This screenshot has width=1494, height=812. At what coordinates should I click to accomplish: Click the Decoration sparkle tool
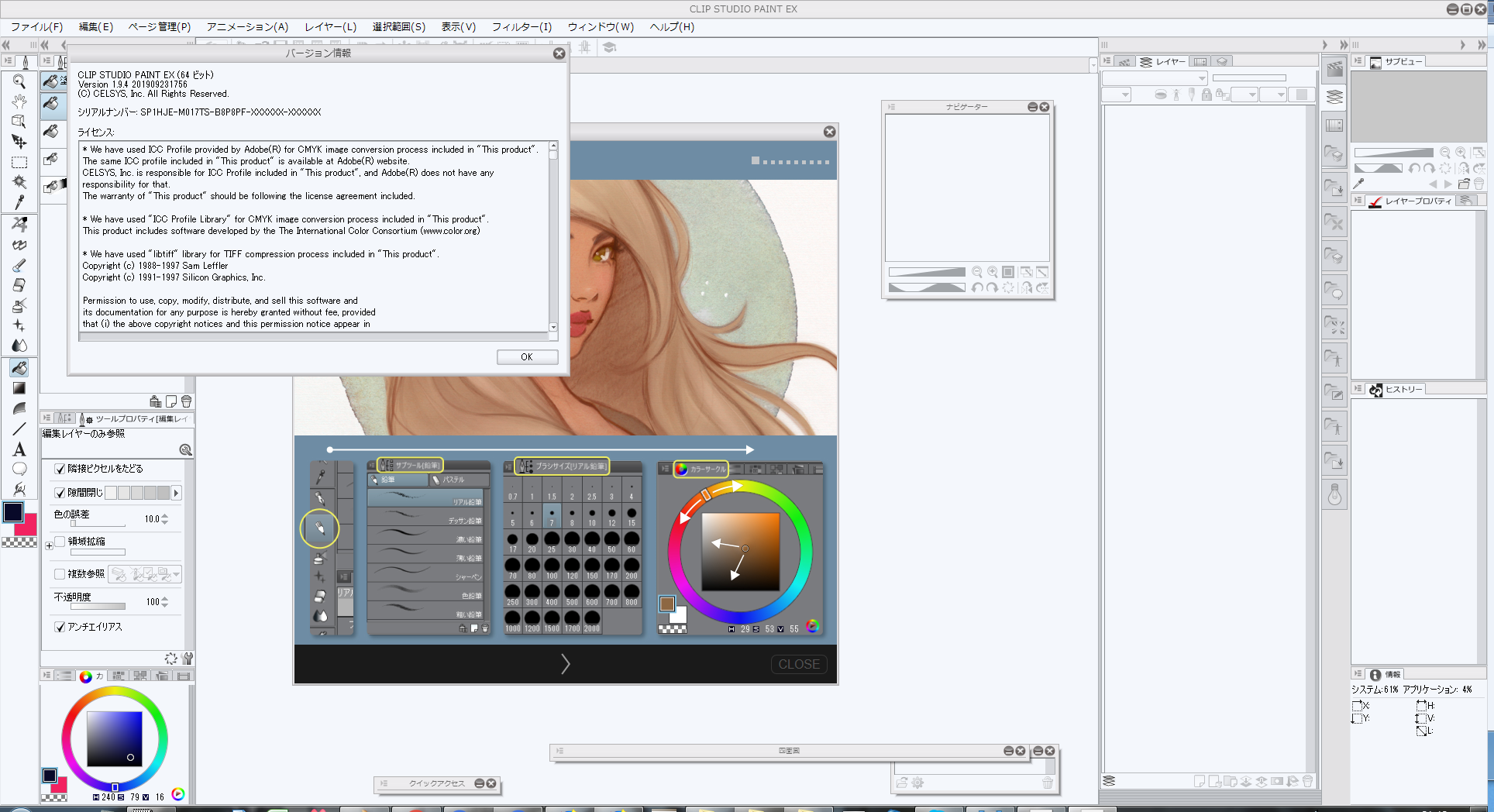click(x=19, y=325)
